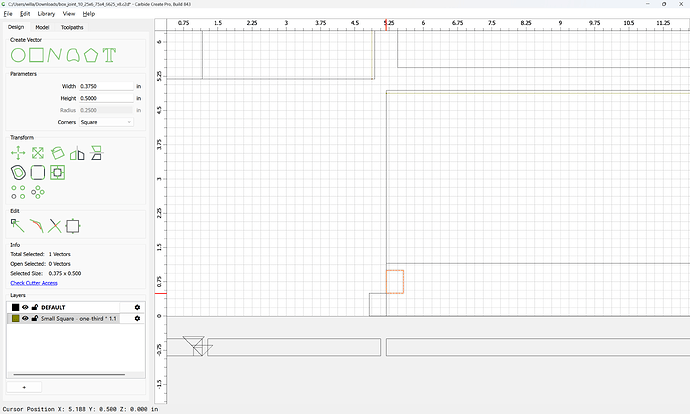
Task: Choose the Trim Vectors scissors tool
Action: 55,226
